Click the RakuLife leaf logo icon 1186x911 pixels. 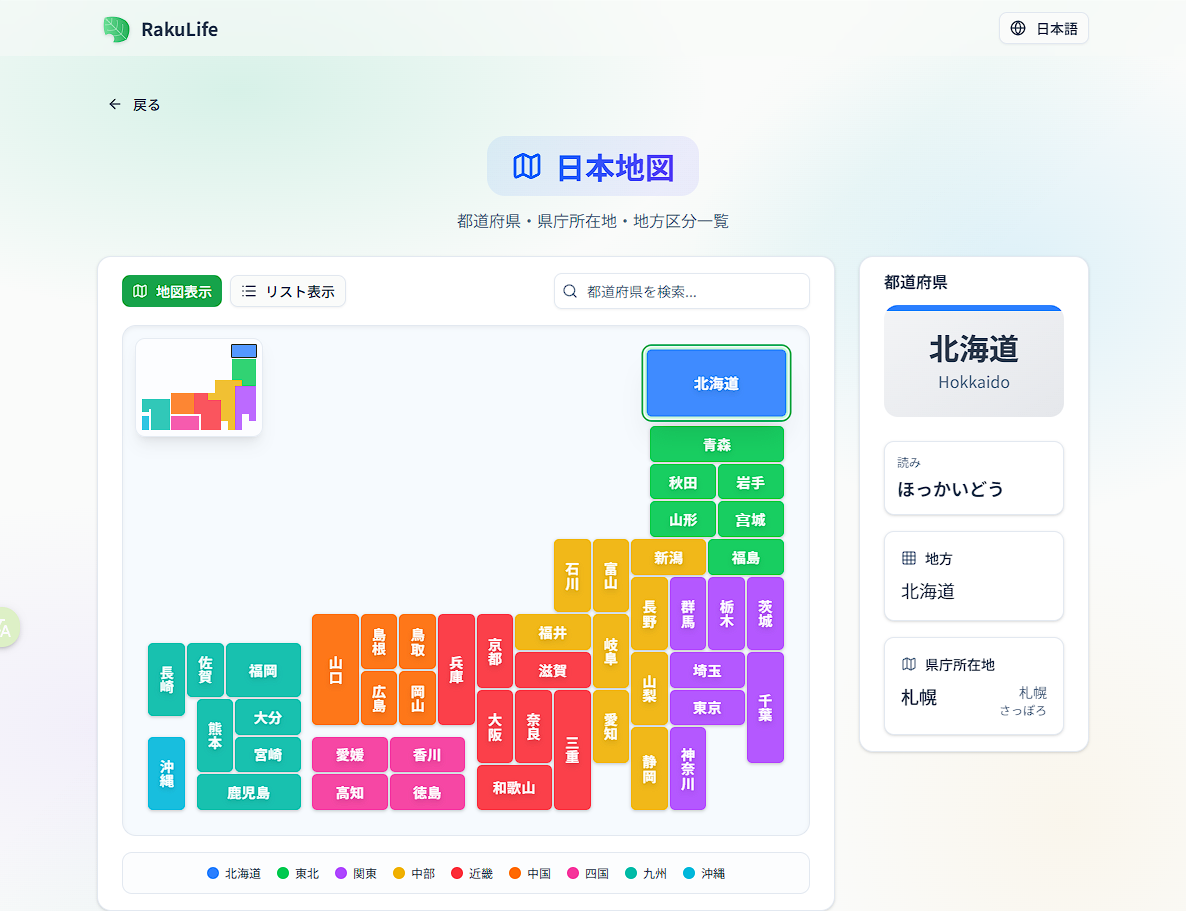pos(116,29)
